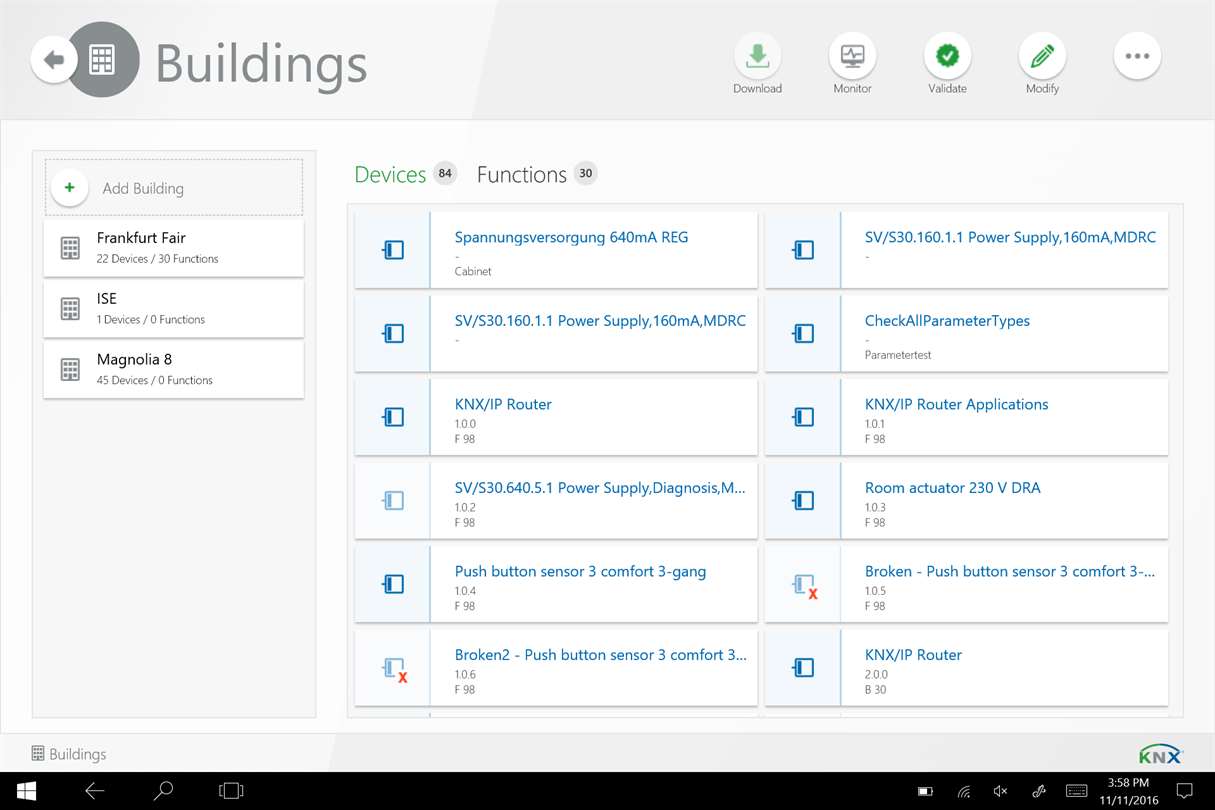Screen dimensions: 1215x810
Task: Run Validate with the green check icon
Action: tap(947, 57)
